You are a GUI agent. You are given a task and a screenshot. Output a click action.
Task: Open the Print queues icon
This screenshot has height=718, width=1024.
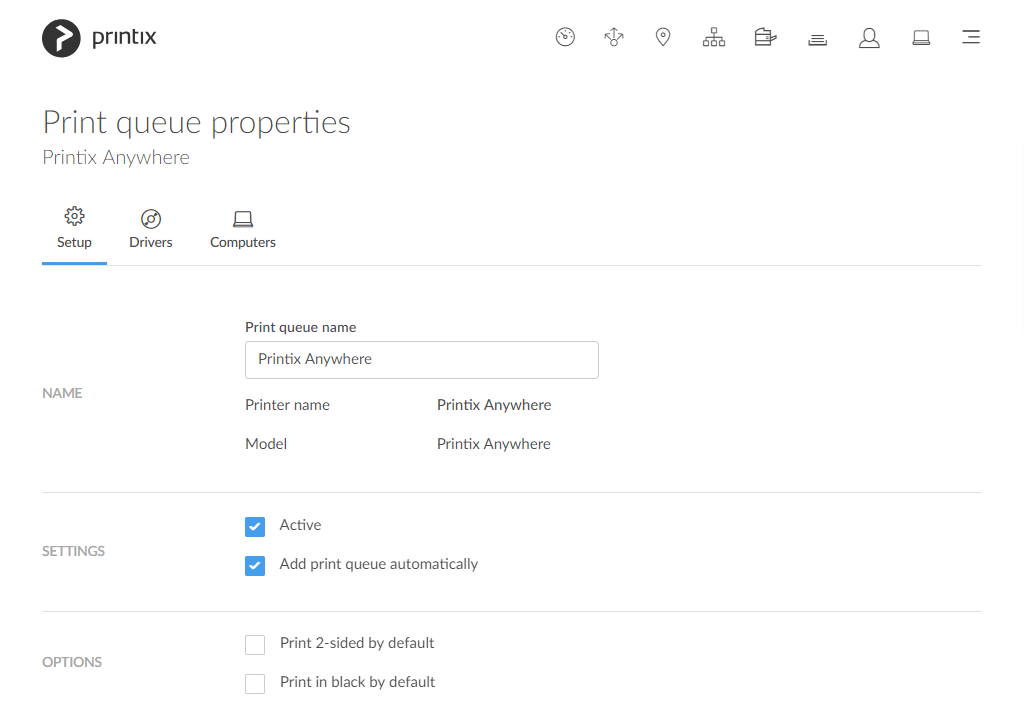pos(818,40)
